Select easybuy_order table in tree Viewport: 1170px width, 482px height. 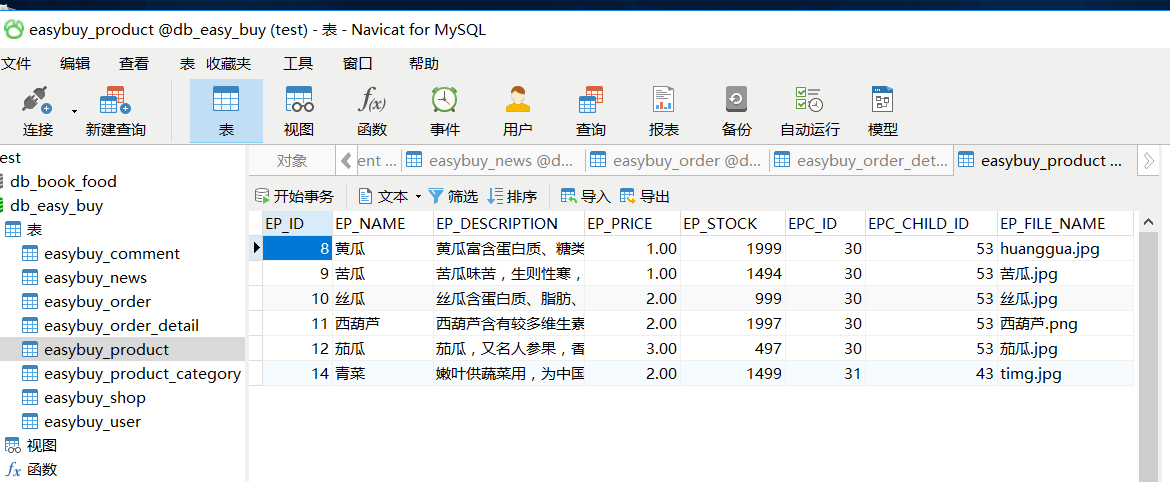98,301
